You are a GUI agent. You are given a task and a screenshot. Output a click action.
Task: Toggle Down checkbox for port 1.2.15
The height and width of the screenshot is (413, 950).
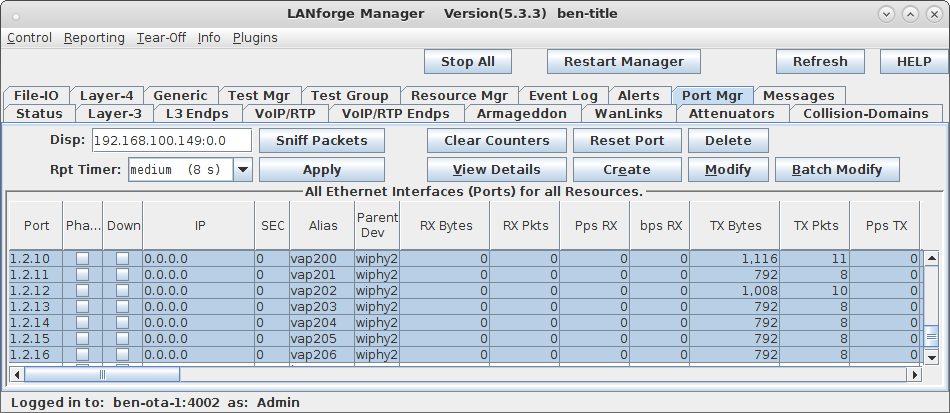(122, 338)
